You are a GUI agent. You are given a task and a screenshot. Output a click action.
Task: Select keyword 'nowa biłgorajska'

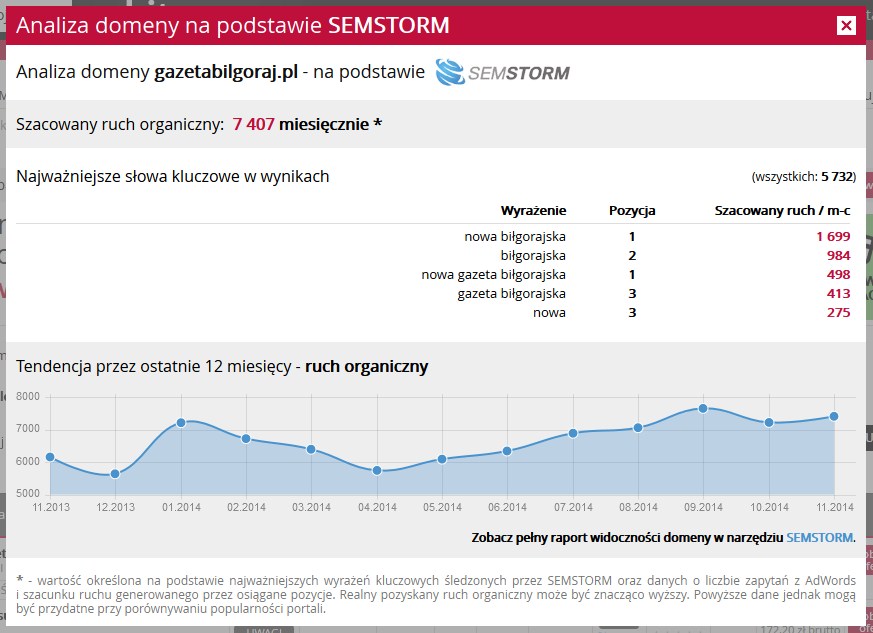click(x=515, y=237)
